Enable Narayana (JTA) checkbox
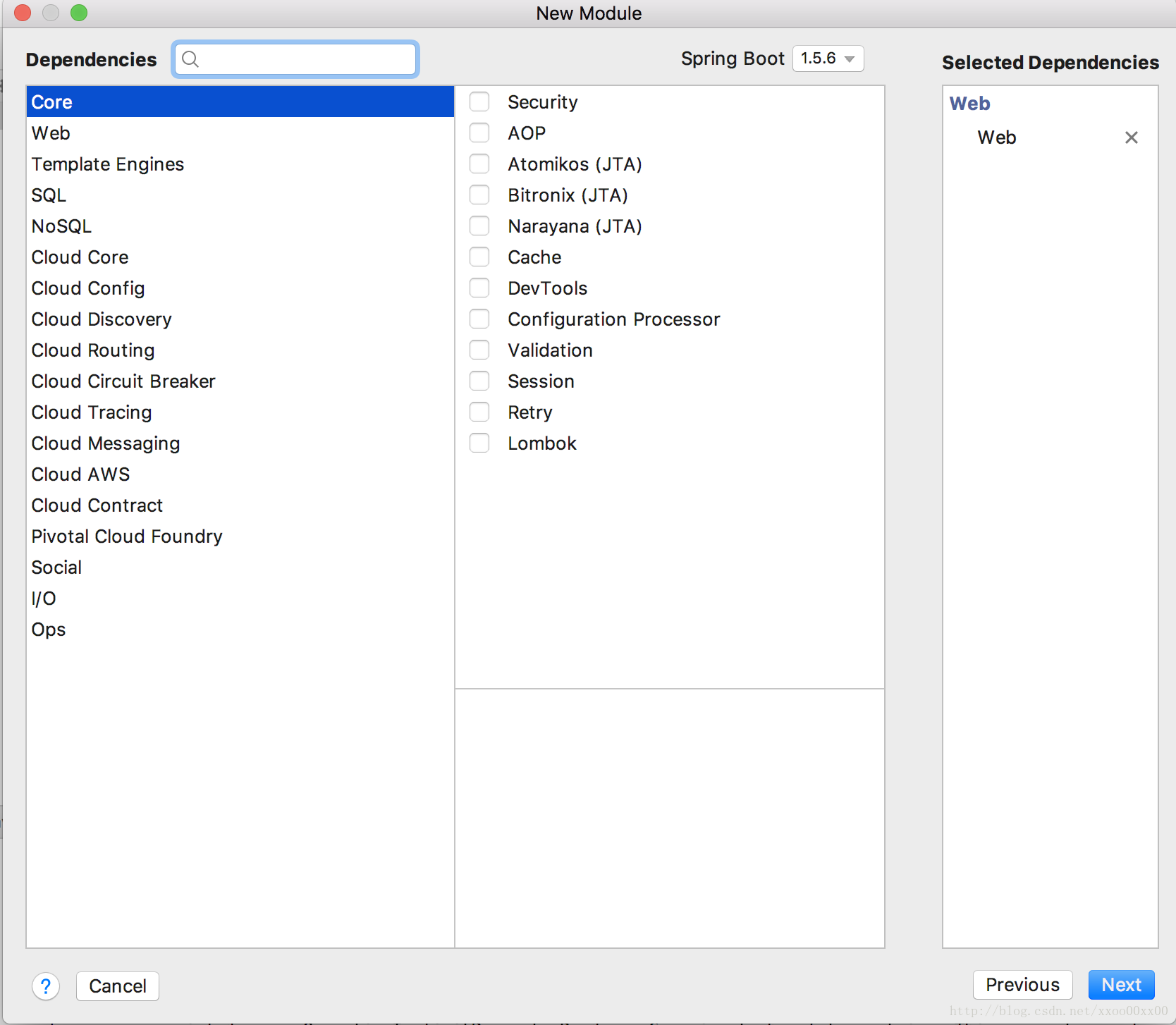The image size is (1176, 1025). (479, 226)
